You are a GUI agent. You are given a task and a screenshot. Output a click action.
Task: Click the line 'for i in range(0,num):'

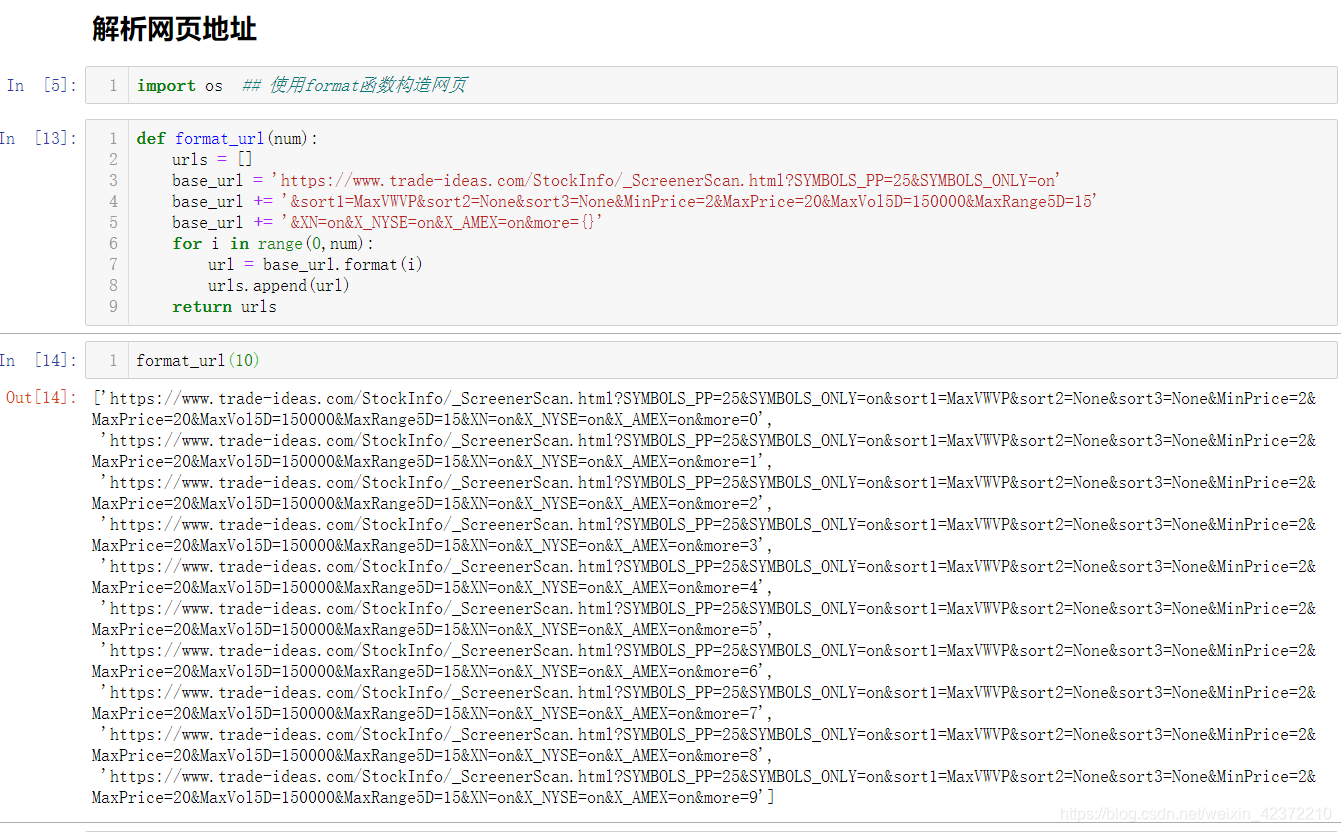point(272,243)
